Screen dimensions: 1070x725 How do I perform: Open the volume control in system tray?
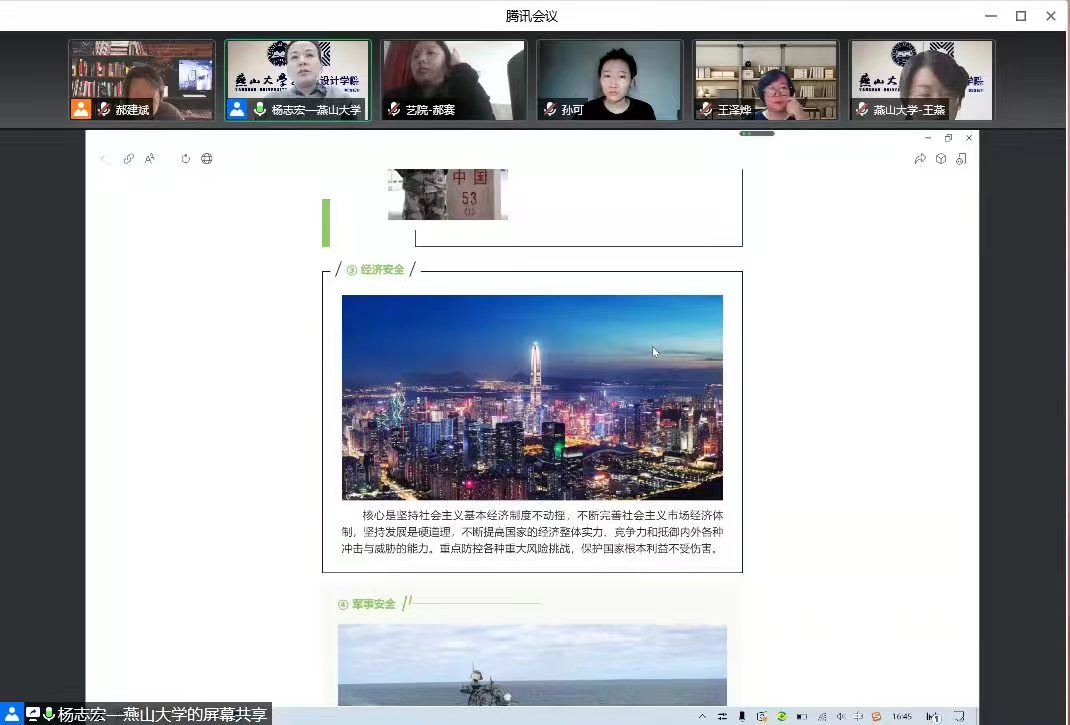[x=840, y=716]
